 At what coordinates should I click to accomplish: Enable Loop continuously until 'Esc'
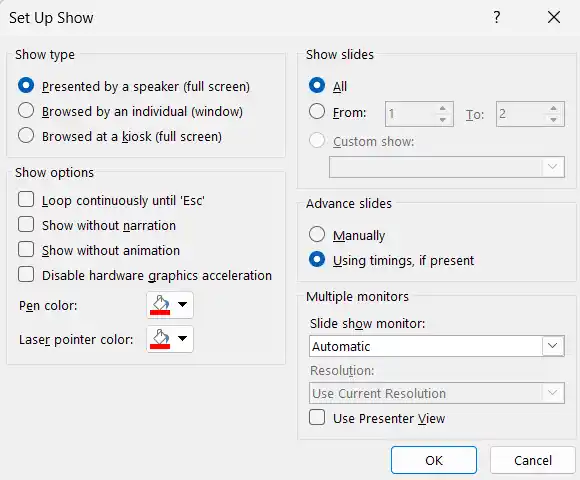click(x=26, y=200)
